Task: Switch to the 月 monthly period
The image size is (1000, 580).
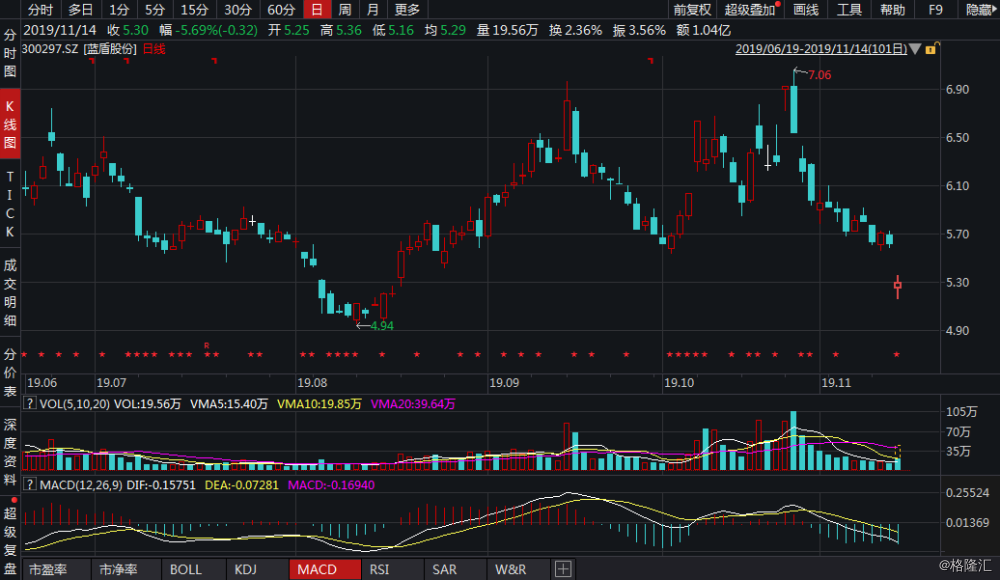Action: pos(372,10)
